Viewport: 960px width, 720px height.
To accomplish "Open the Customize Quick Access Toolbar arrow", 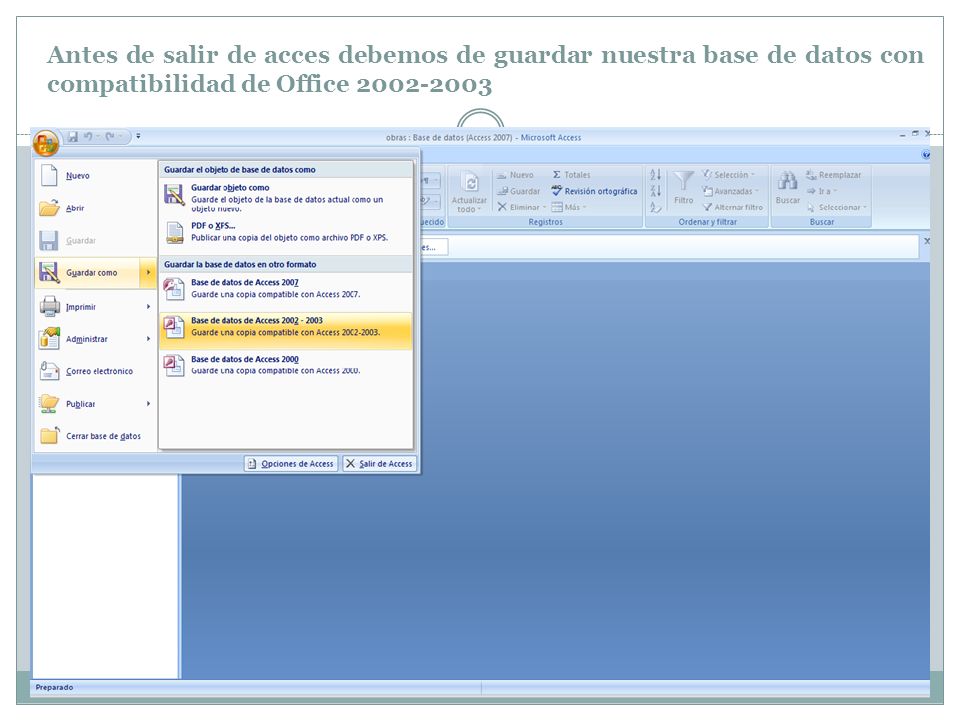I will 138,137.
